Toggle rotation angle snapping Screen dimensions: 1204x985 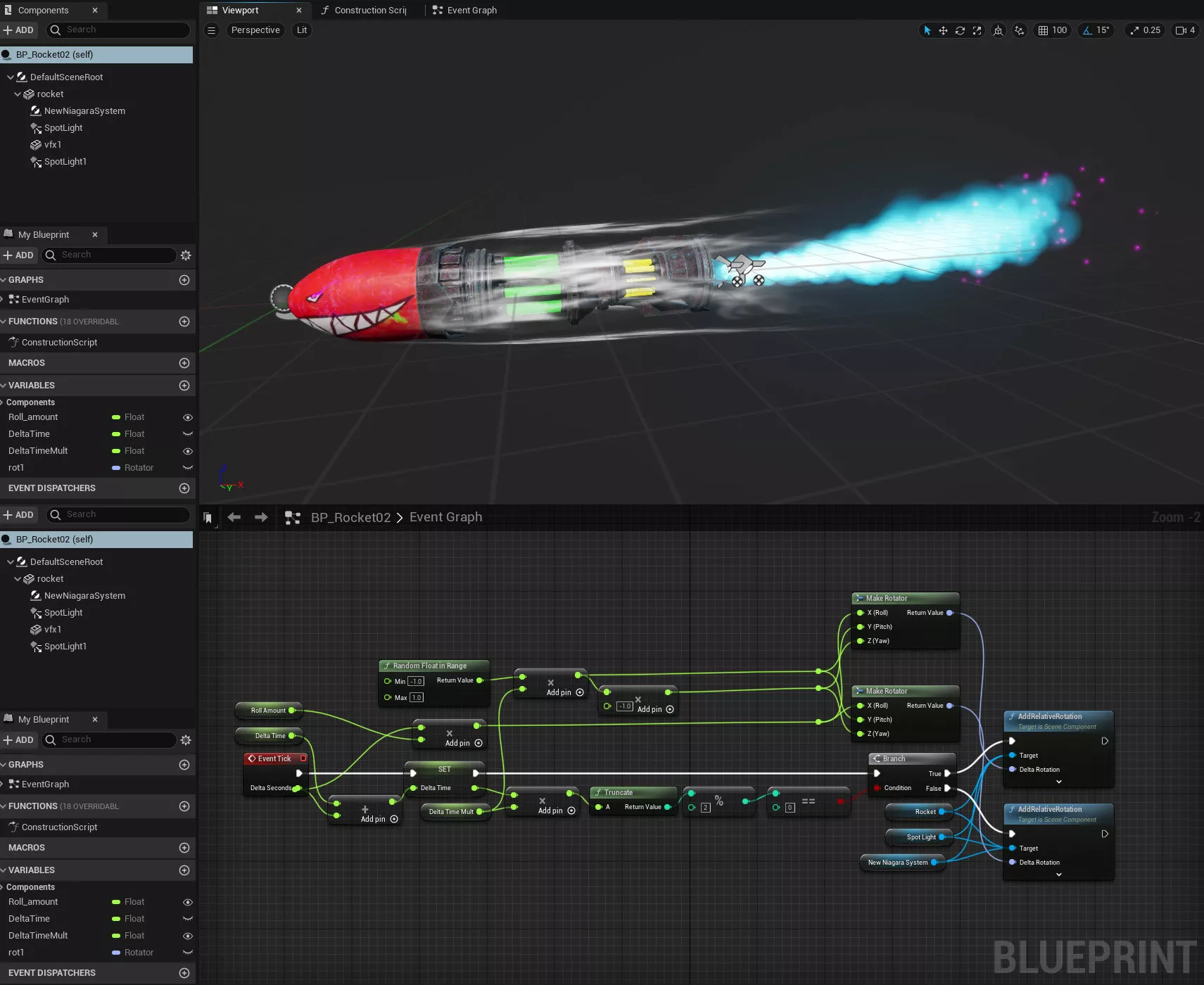tap(1087, 30)
